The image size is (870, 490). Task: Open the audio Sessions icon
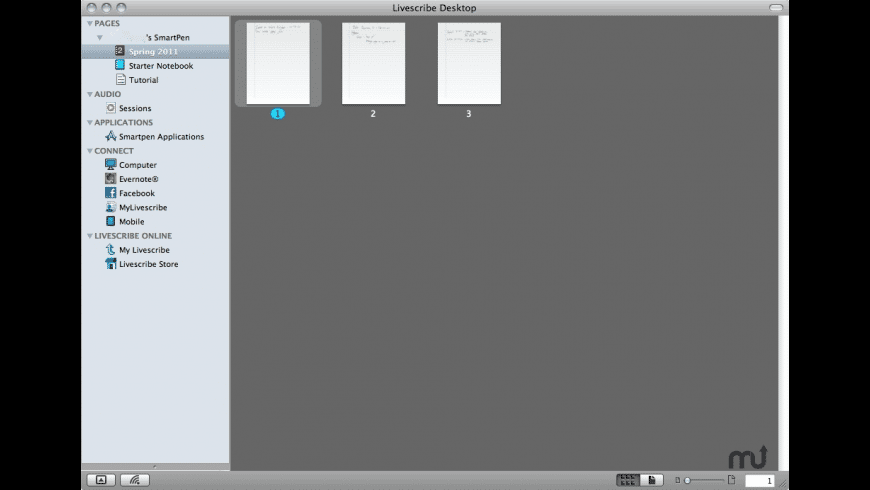110,108
